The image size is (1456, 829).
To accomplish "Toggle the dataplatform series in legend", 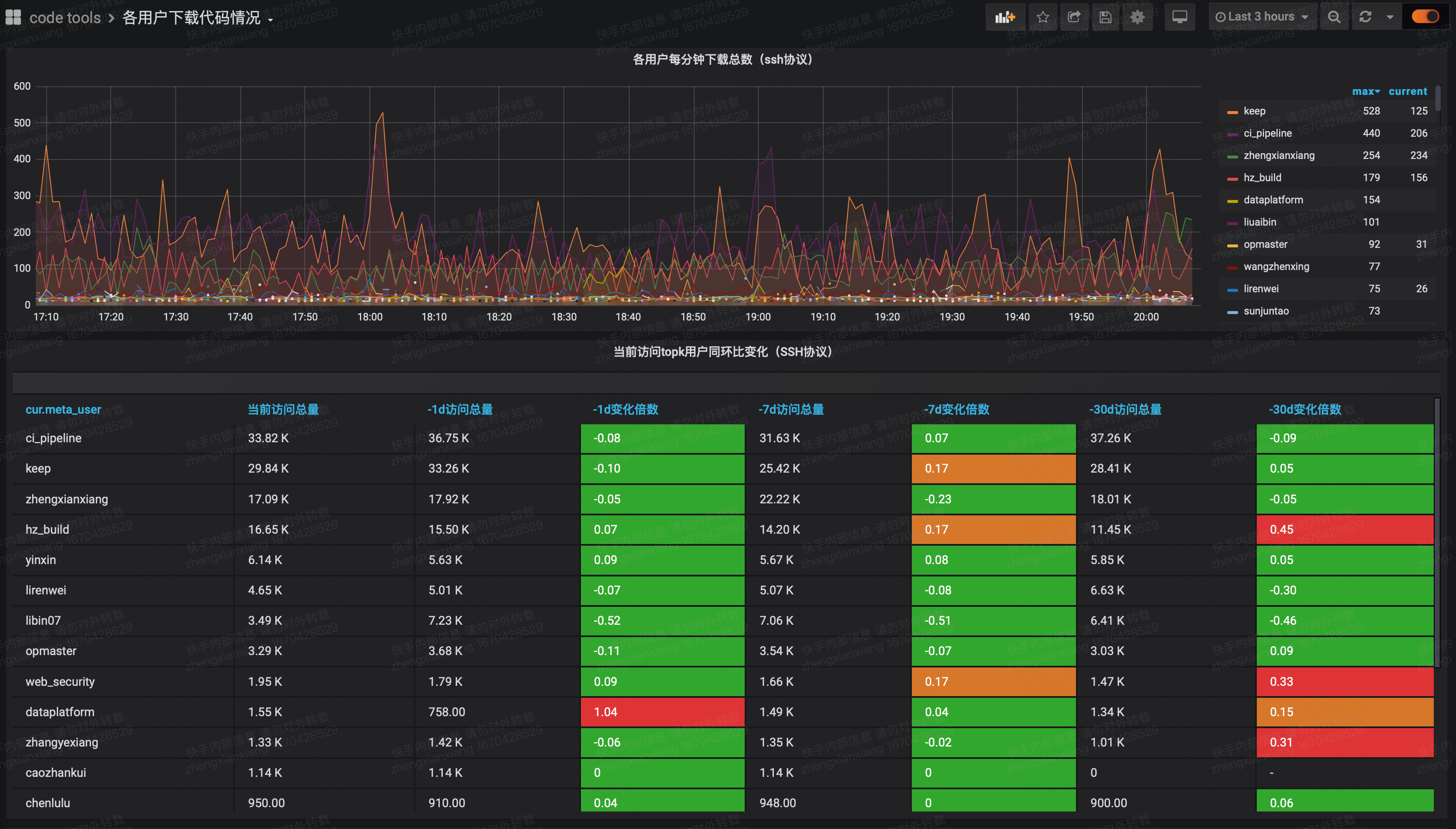I will coord(1273,200).
